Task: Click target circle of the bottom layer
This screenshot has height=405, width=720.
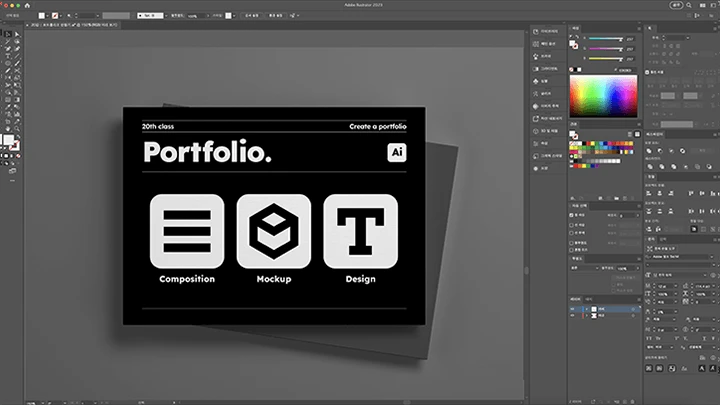Action: [x=633, y=315]
